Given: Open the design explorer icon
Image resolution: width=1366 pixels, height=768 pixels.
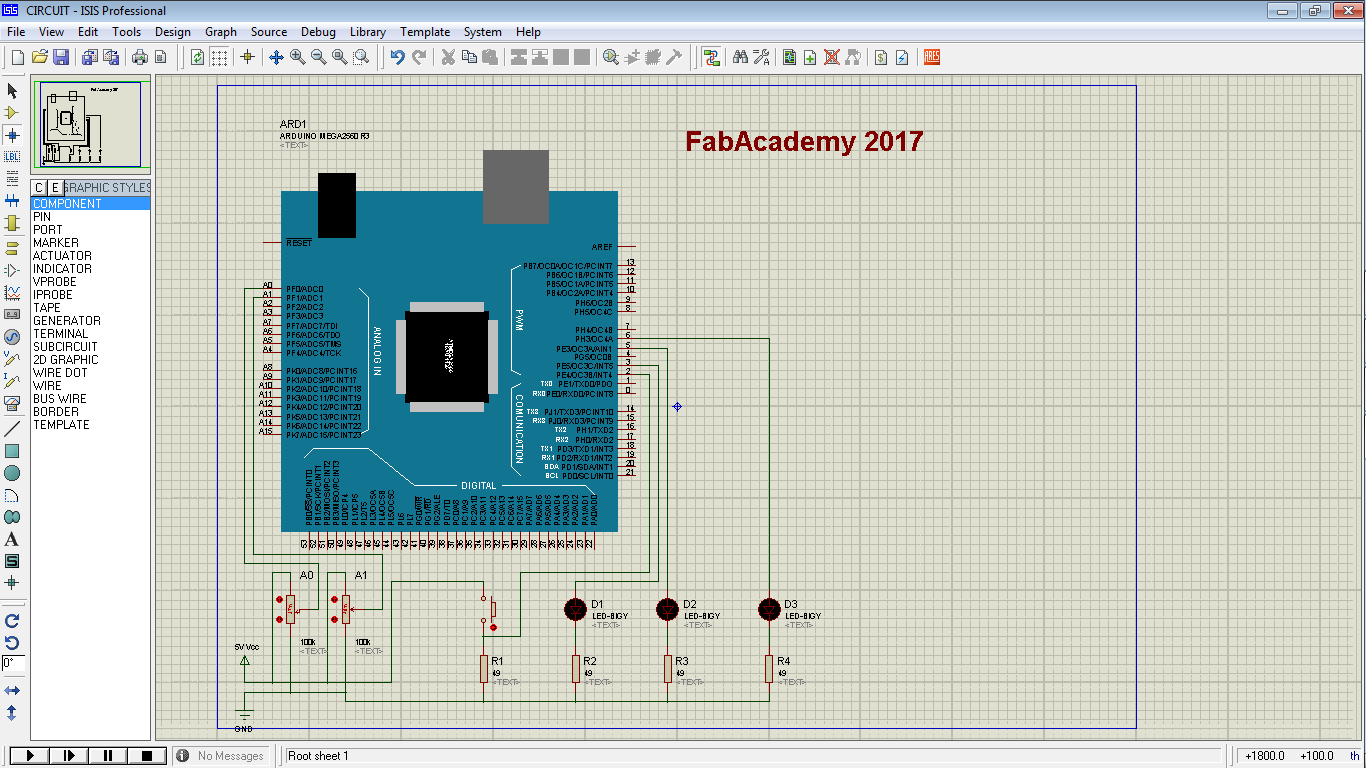Looking at the screenshot, I should tap(790, 57).
